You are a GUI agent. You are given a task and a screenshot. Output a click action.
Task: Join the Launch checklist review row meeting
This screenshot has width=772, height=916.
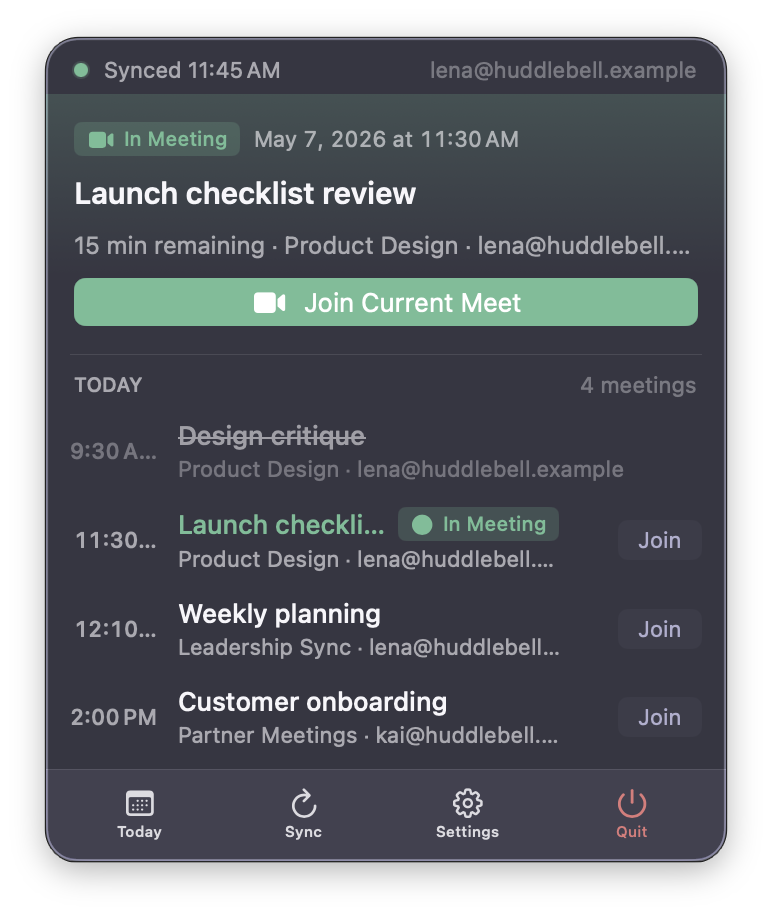[x=659, y=540]
